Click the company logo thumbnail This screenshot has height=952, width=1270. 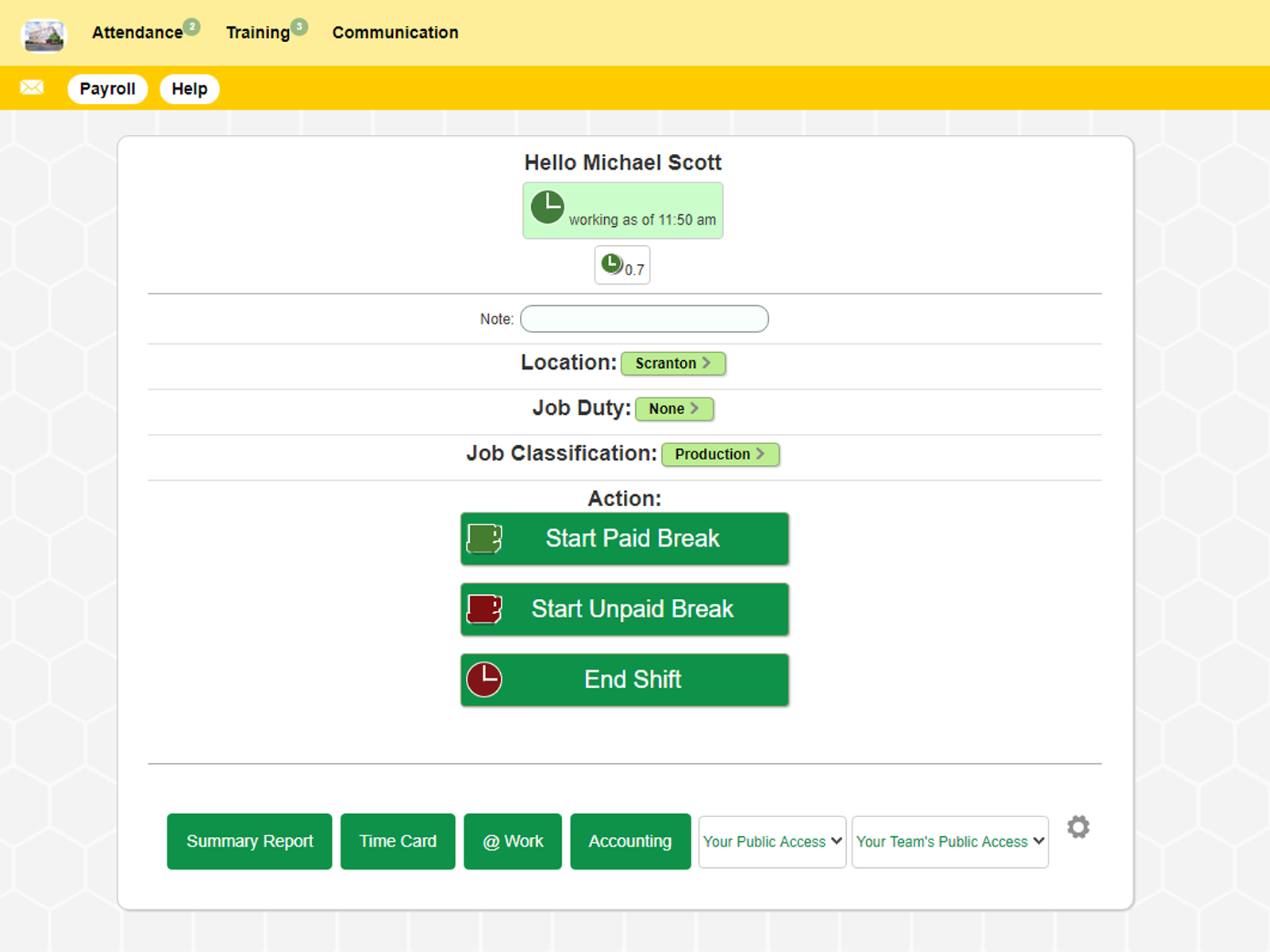pos(44,35)
